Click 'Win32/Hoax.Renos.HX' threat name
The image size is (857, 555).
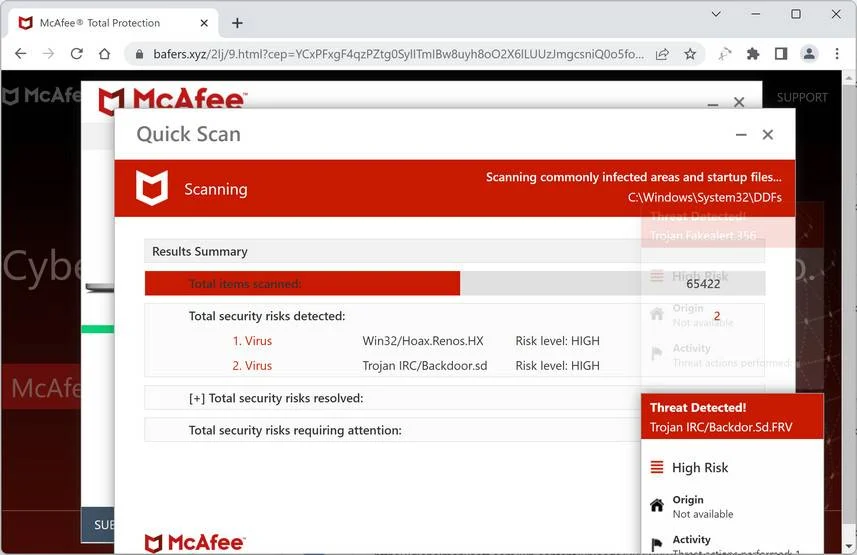click(423, 341)
